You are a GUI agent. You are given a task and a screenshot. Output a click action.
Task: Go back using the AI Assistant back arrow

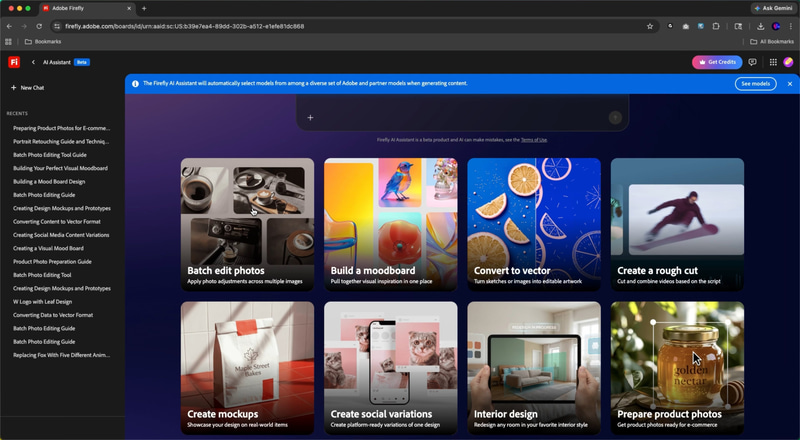(x=33, y=62)
